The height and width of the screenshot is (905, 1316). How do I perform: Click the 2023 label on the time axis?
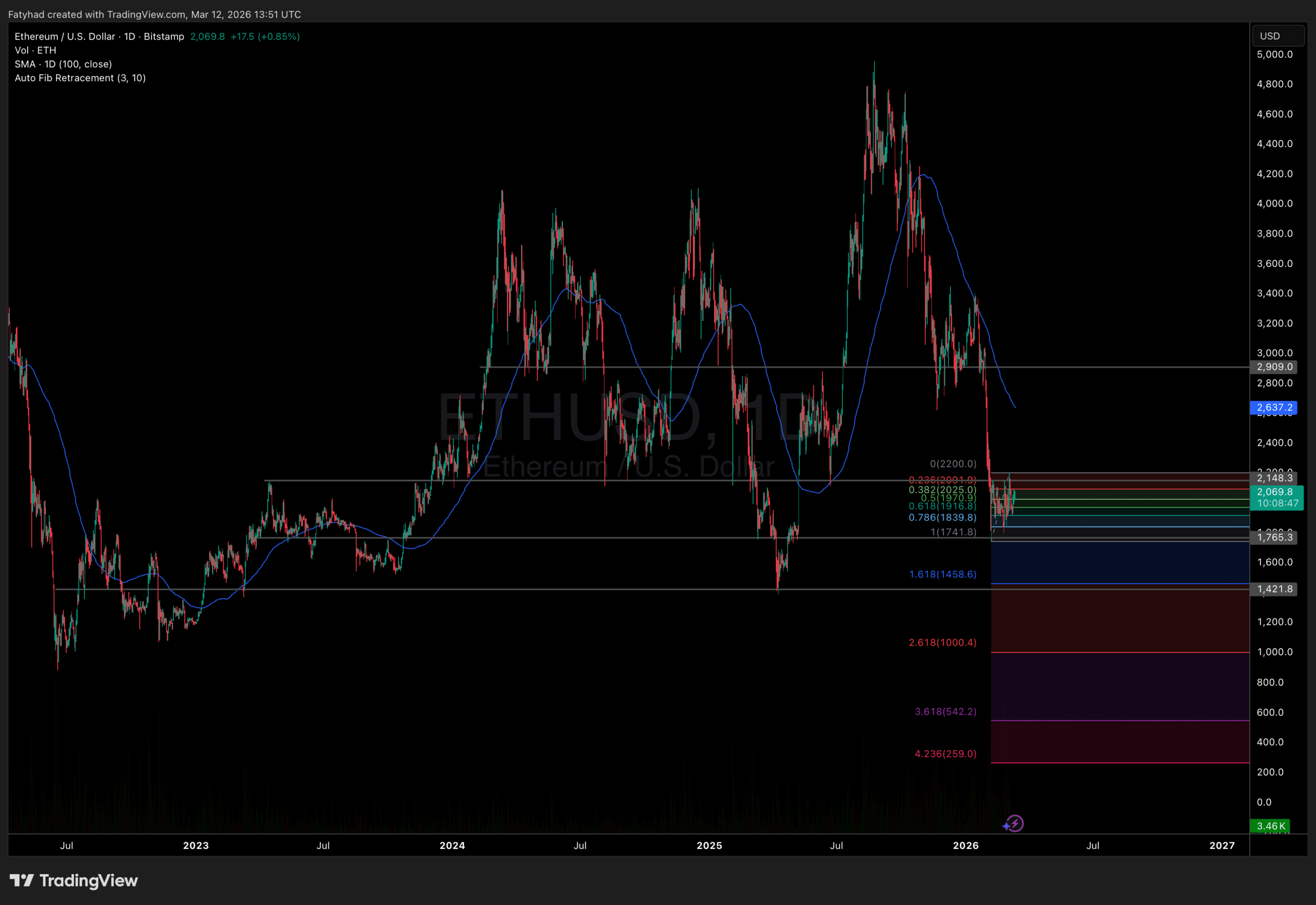tap(196, 845)
